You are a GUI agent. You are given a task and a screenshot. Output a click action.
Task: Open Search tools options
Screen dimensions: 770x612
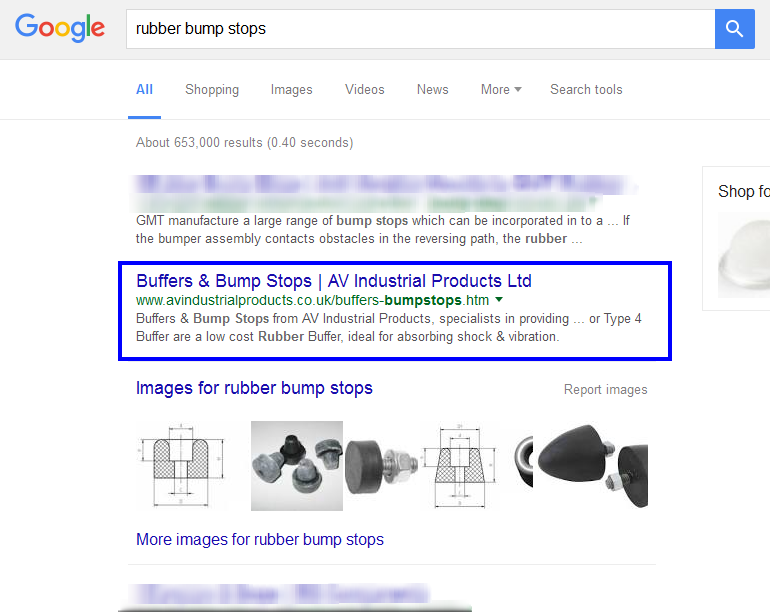pos(586,89)
